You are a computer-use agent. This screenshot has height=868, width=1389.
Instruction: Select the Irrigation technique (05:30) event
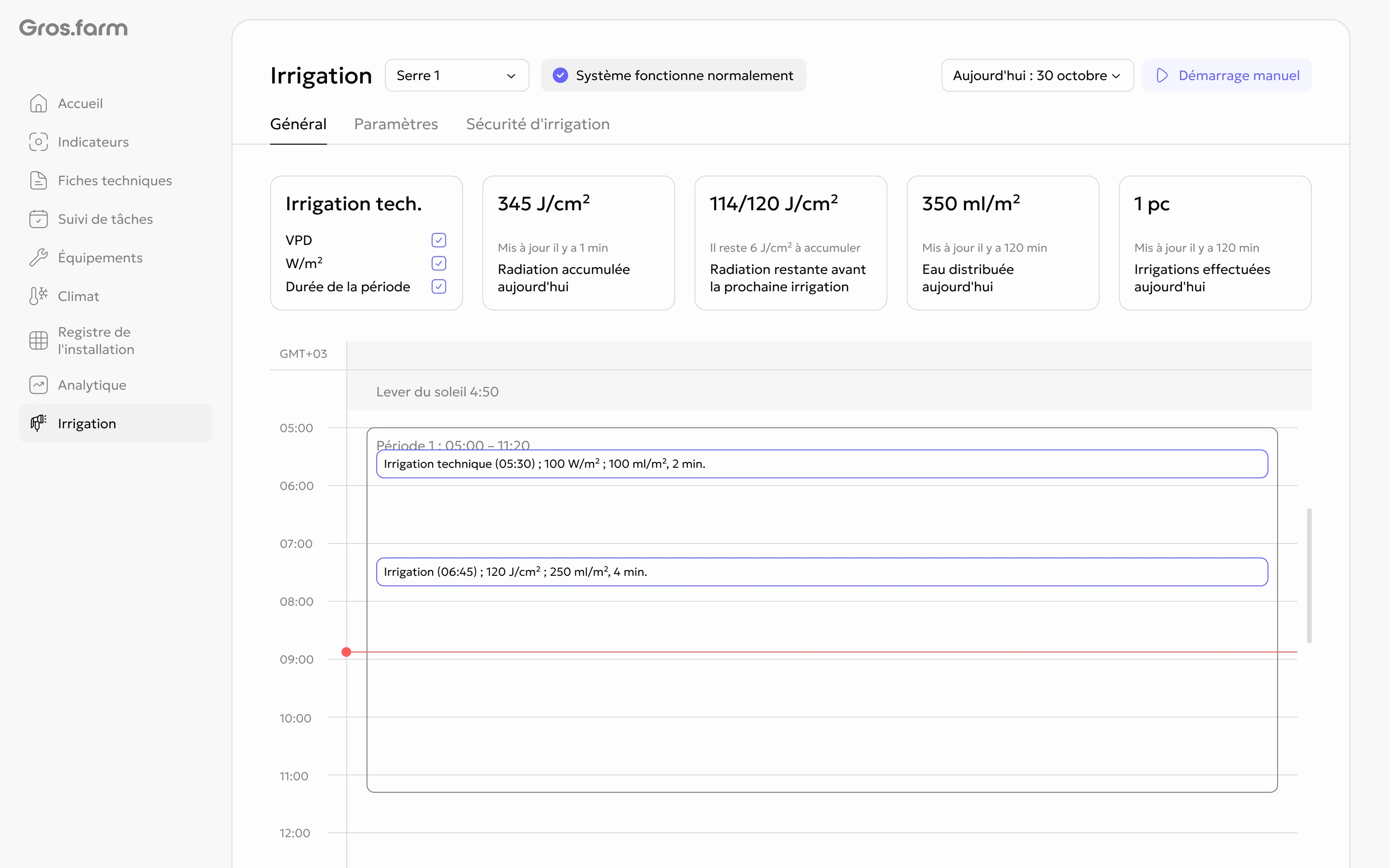822,464
